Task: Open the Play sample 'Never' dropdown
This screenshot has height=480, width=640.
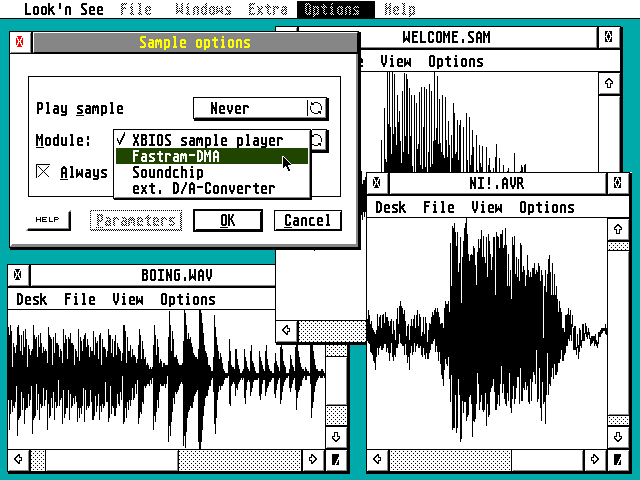Action: (249, 109)
